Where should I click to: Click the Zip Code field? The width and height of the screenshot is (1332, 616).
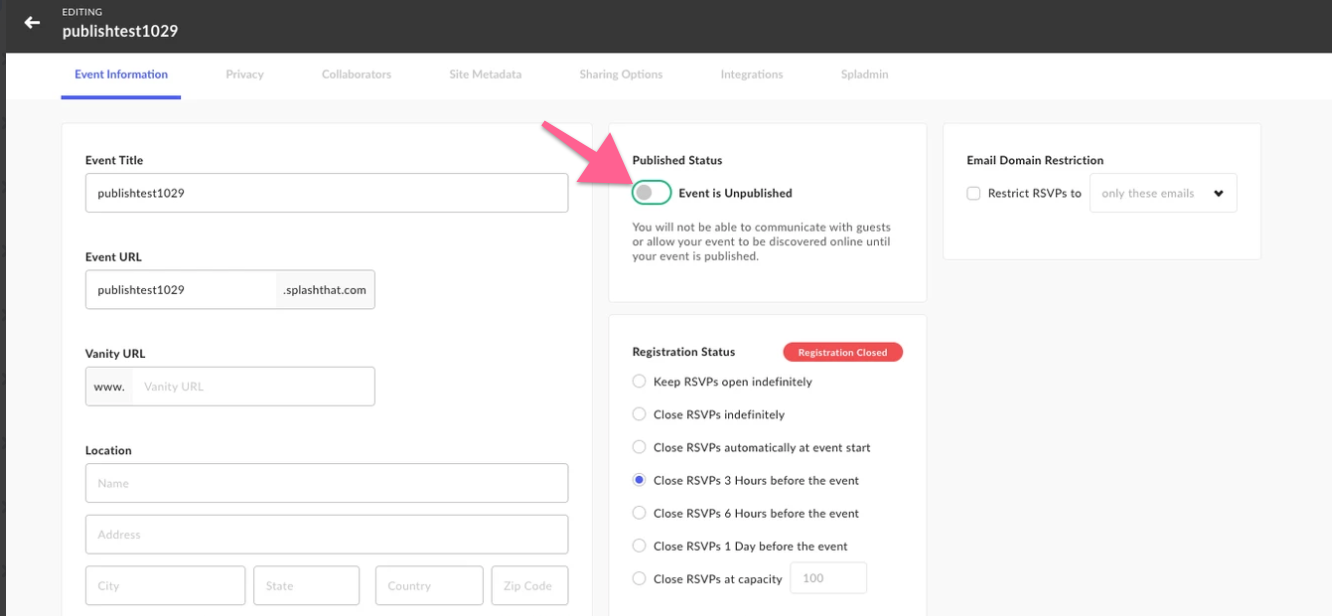(530, 586)
